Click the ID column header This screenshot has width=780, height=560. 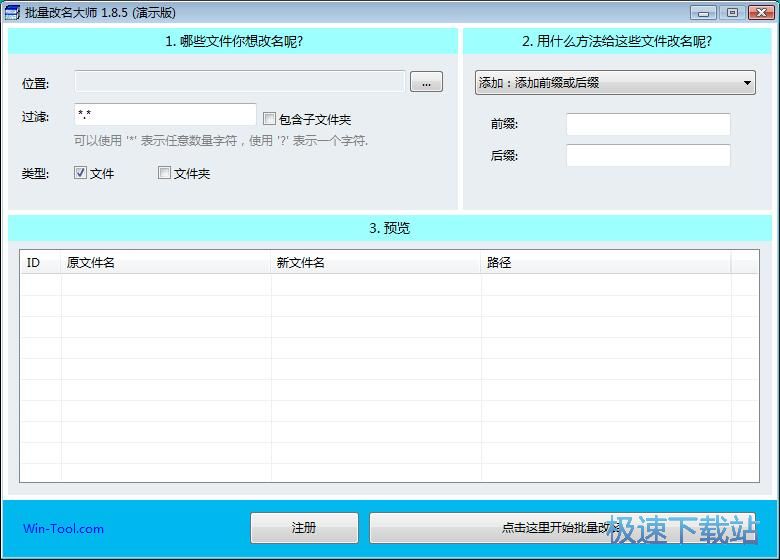point(41,262)
